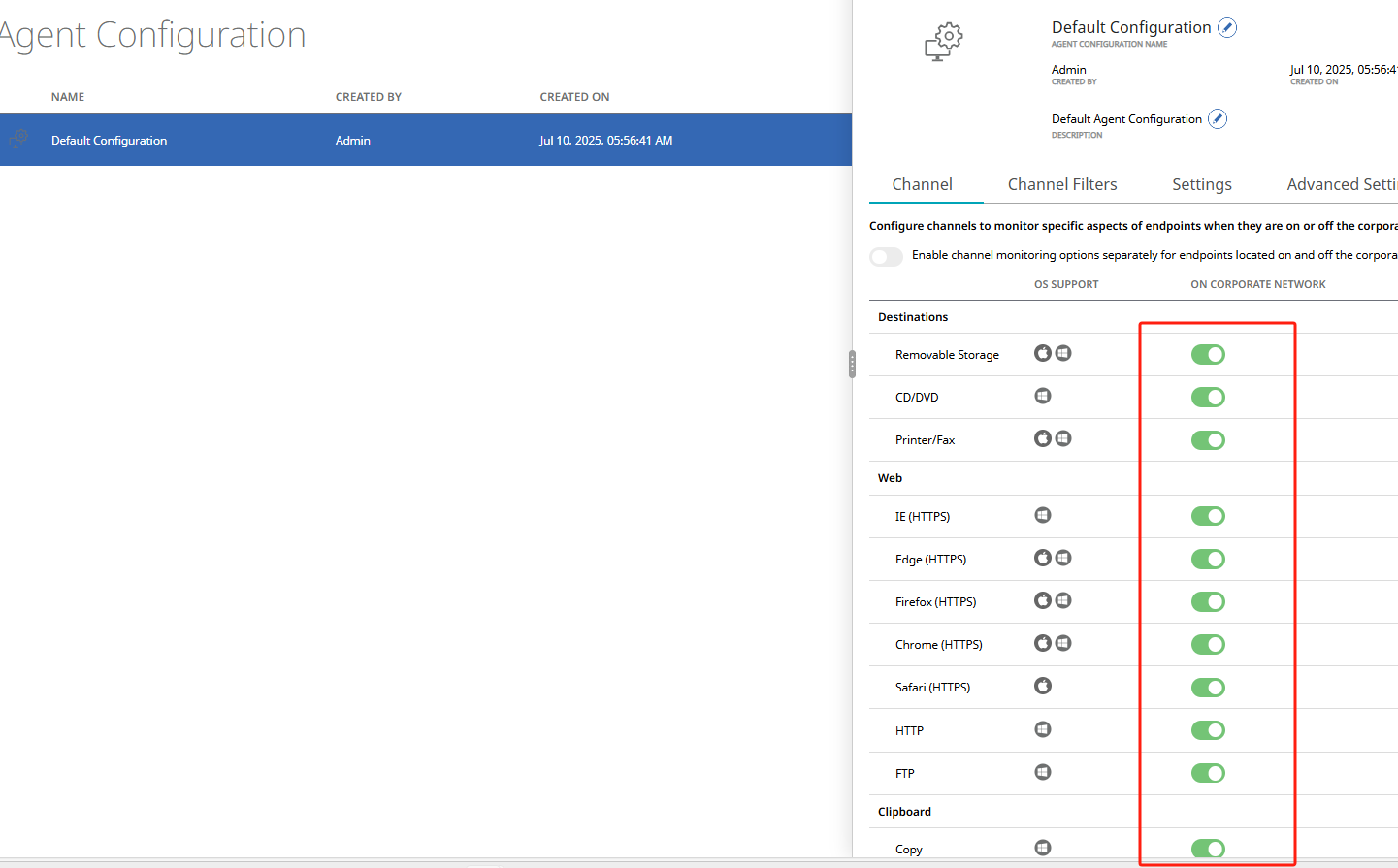Screen dimensions: 1398x868
Task: Sort list by CREATED ON column header
Action: coord(574,97)
